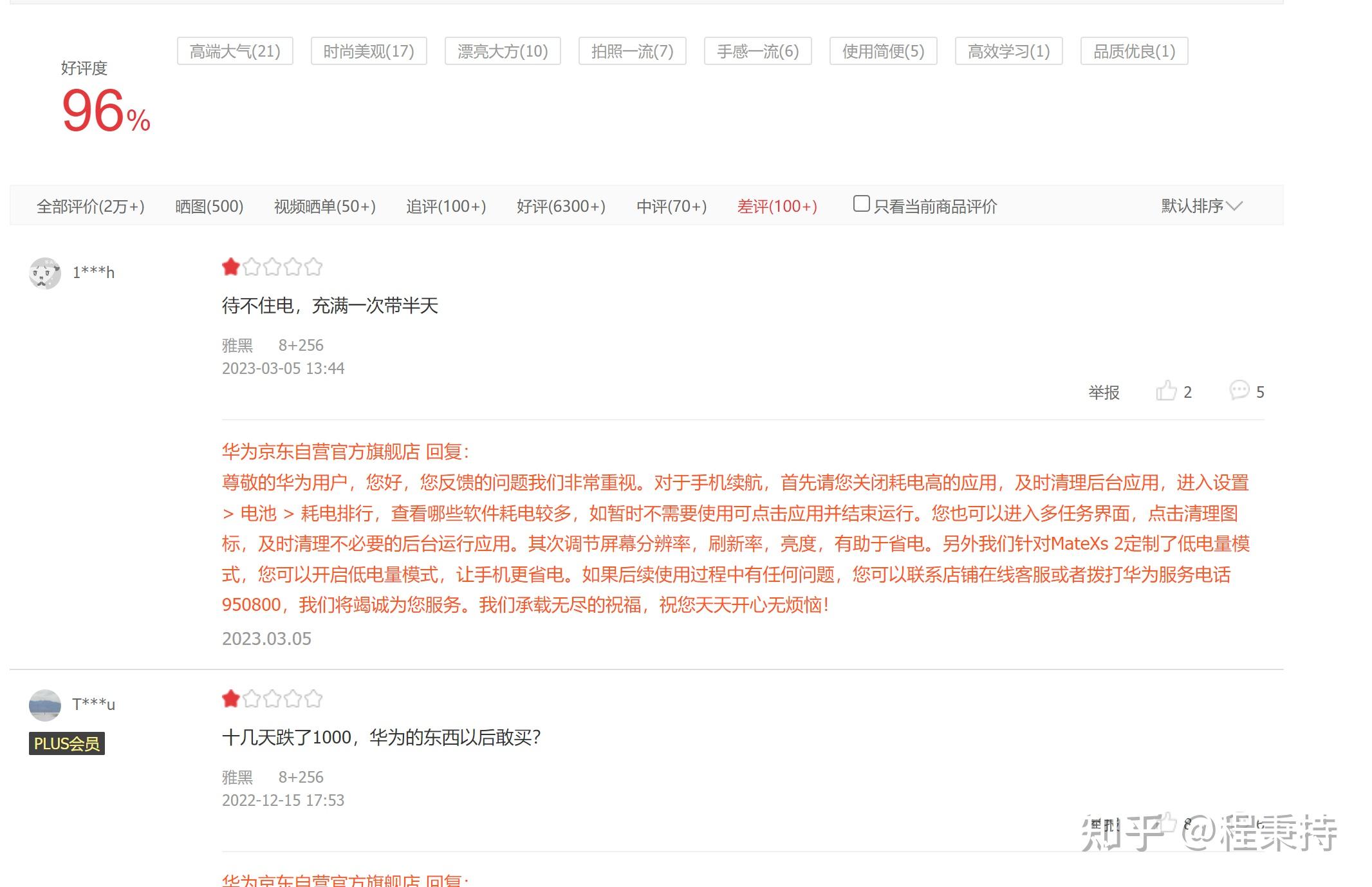
Task: Filter by tag 时尚美观(17)
Action: point(369,51)
